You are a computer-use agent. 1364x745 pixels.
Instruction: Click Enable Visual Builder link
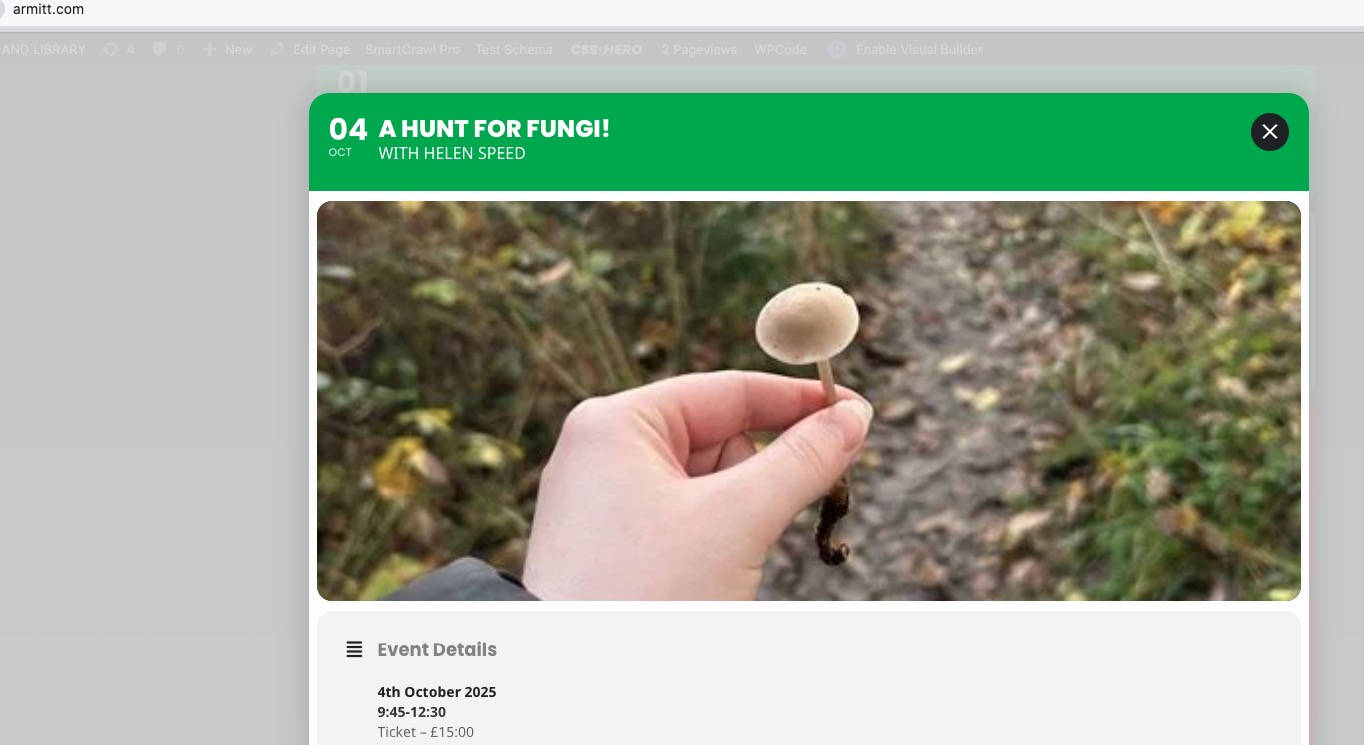[x=919, y=49]
